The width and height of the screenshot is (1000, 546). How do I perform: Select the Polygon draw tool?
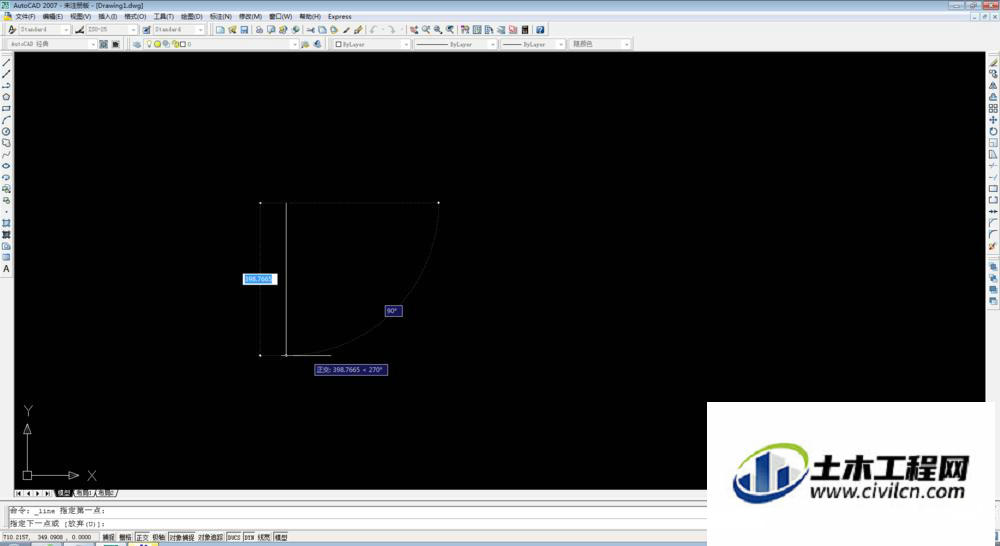tap(6, 97)
